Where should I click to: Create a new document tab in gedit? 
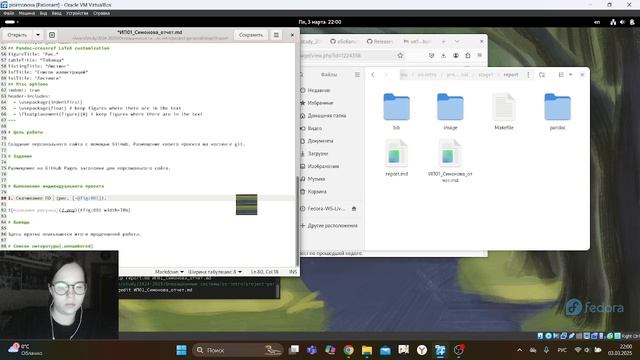point(52,35)
